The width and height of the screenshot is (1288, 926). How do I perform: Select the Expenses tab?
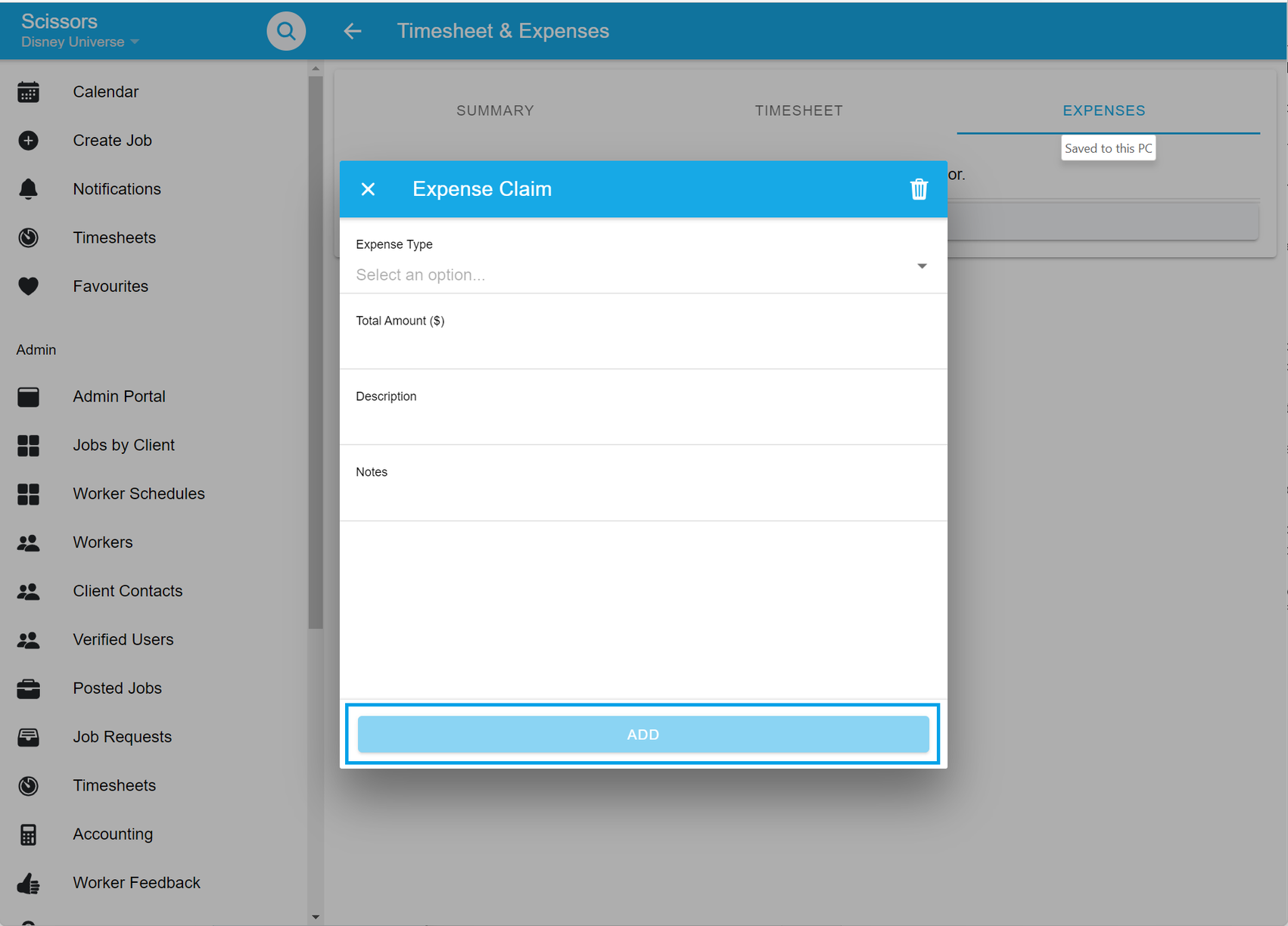[1103, 110]
